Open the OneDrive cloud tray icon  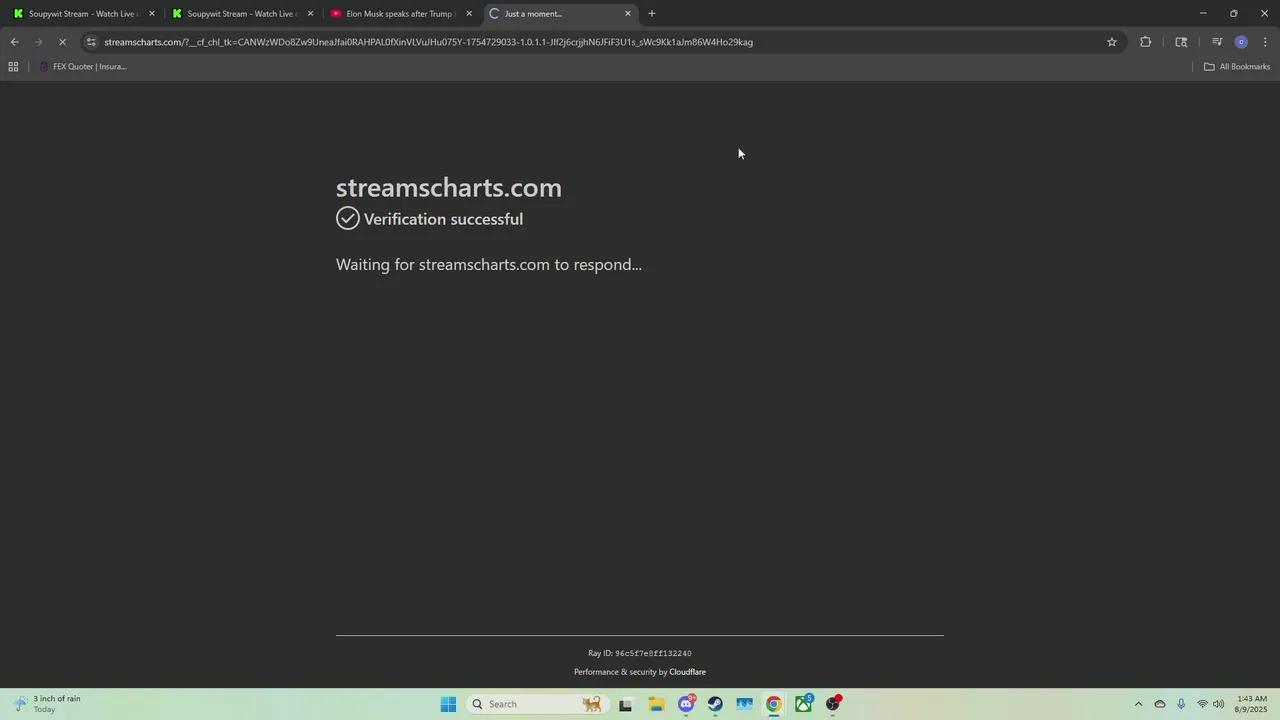pyautogui.click(x=1160, y=704)
